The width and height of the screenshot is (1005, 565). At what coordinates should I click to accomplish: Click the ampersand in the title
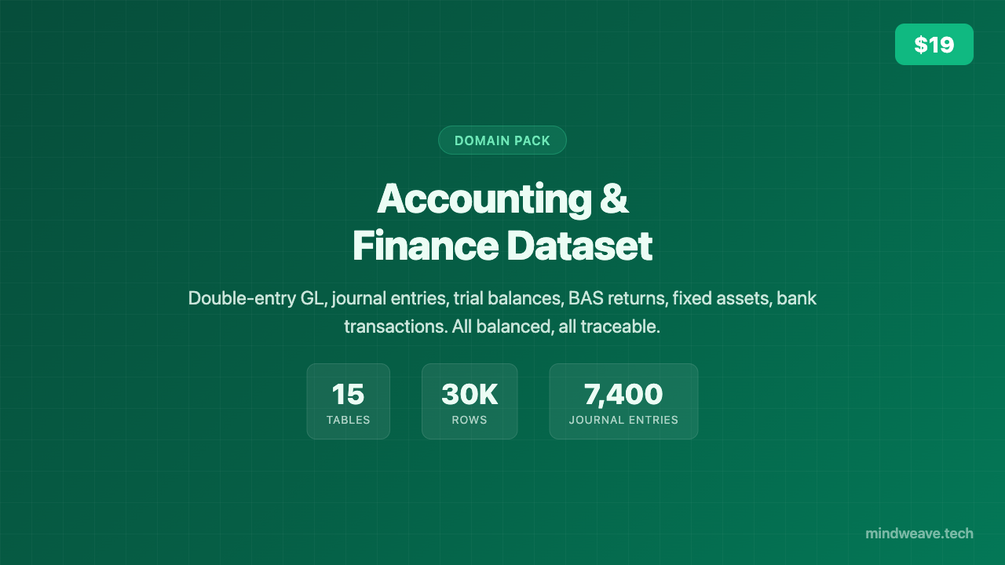614,200
